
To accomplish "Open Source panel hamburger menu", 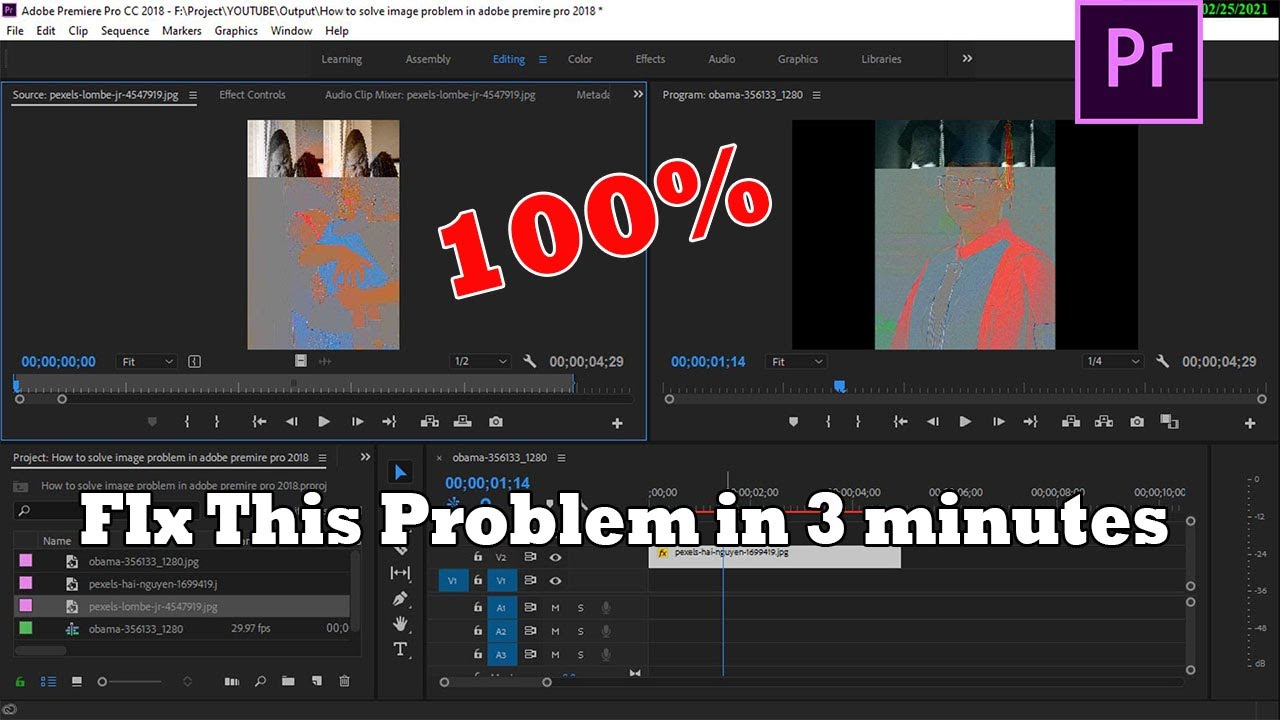I will [x=193, y=95].
